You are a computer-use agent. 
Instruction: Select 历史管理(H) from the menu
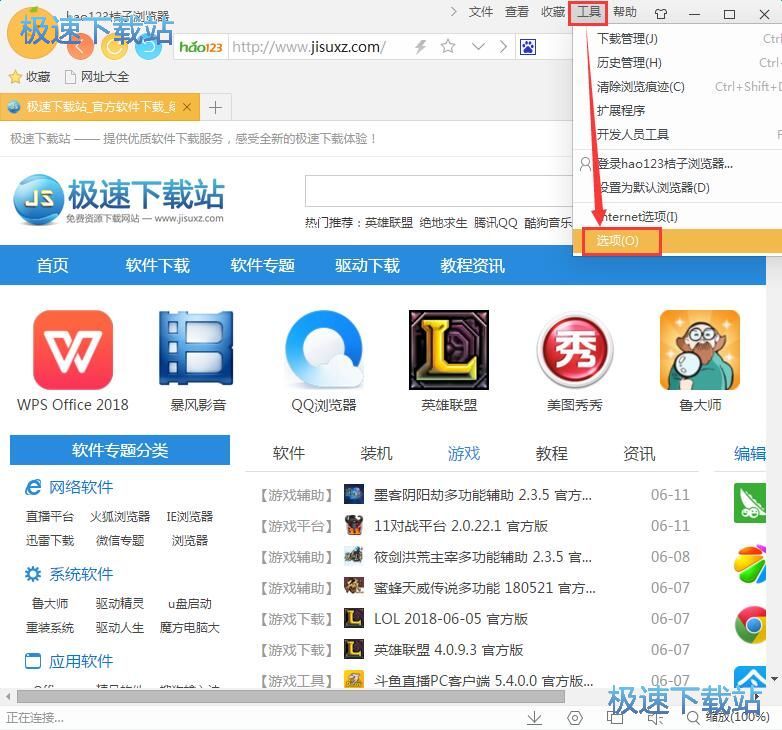coord(677,62)
